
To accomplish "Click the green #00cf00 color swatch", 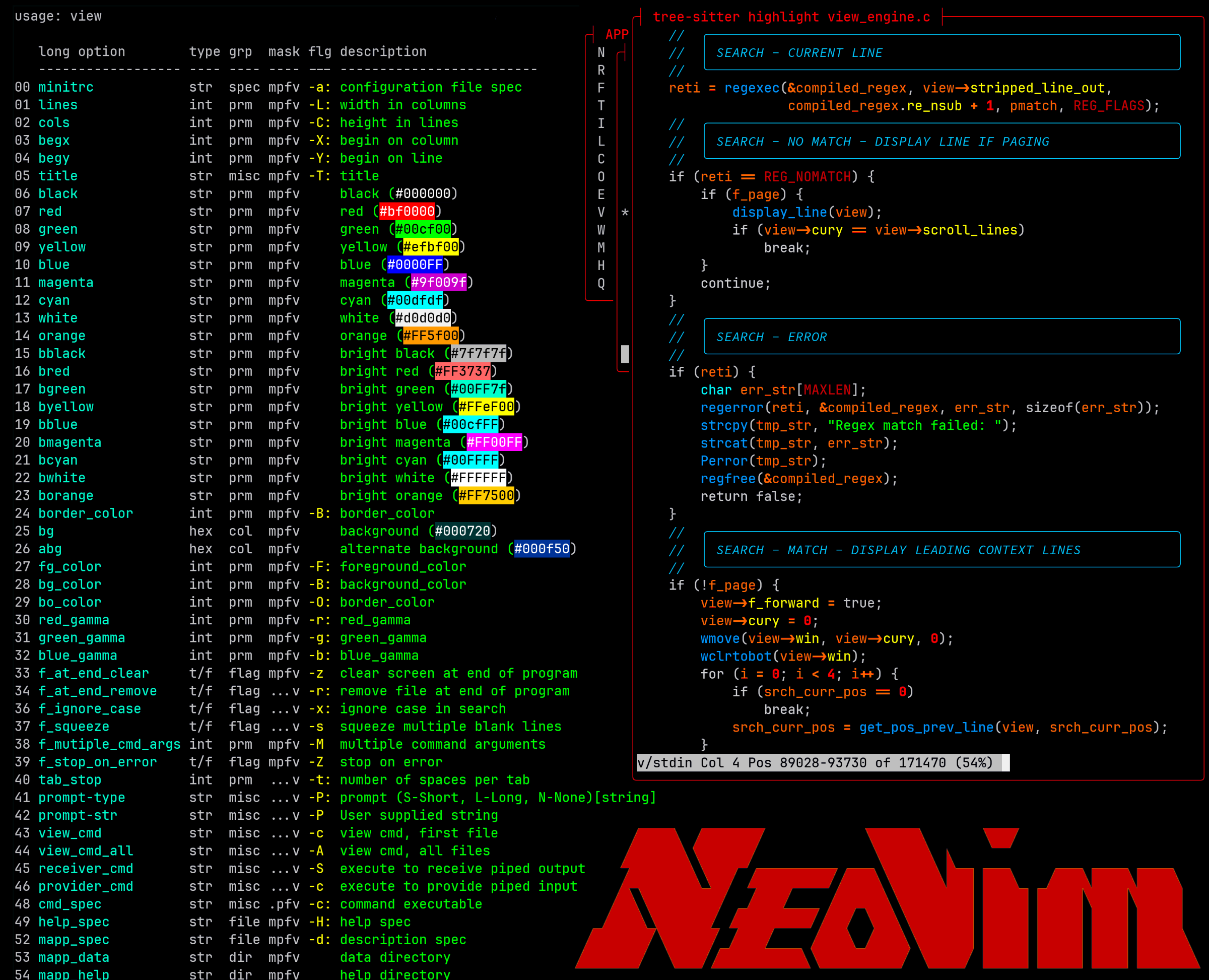I will [x=423, y=229].
